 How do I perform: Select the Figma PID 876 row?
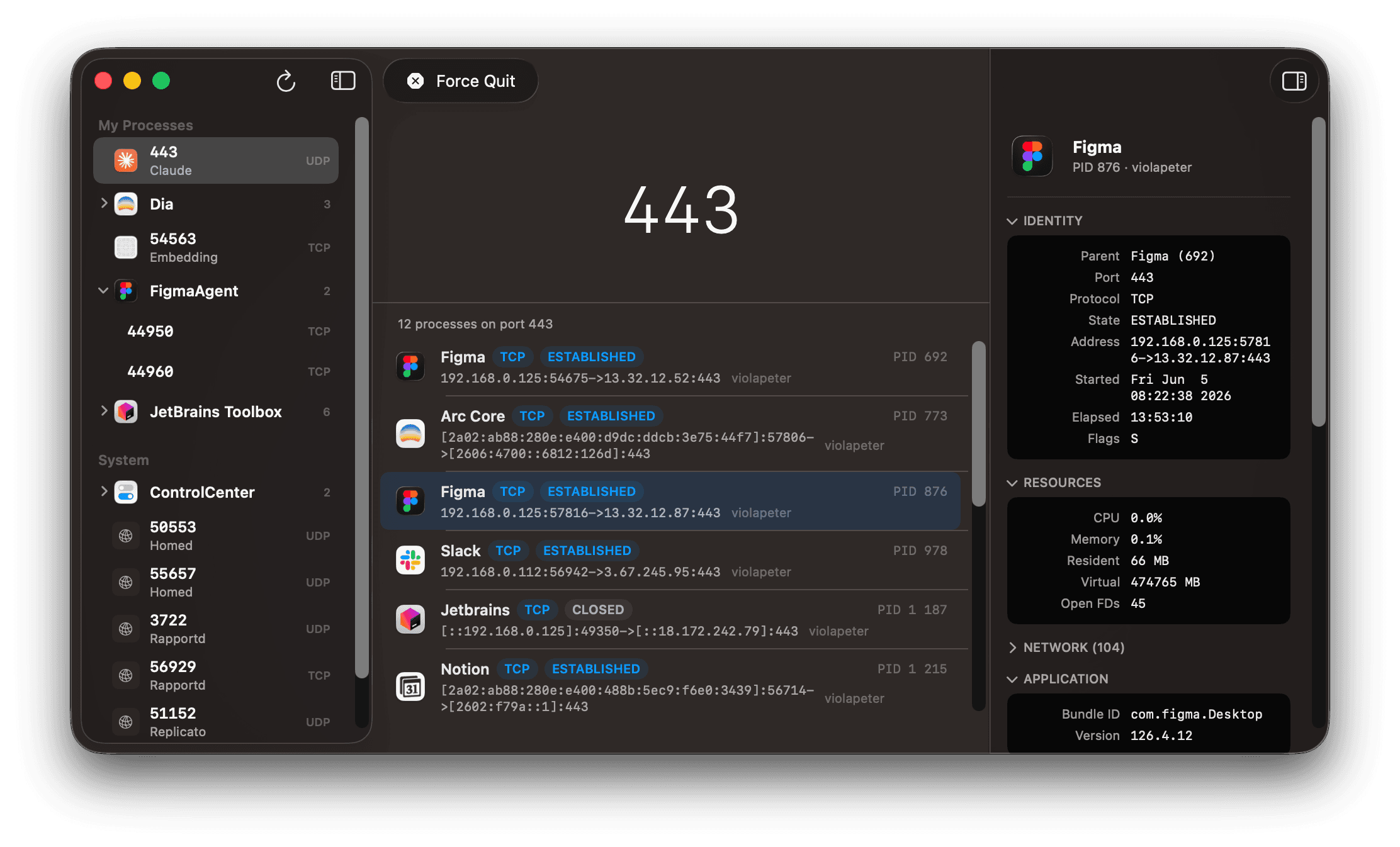pyautogui.click(x=671, y=501)
